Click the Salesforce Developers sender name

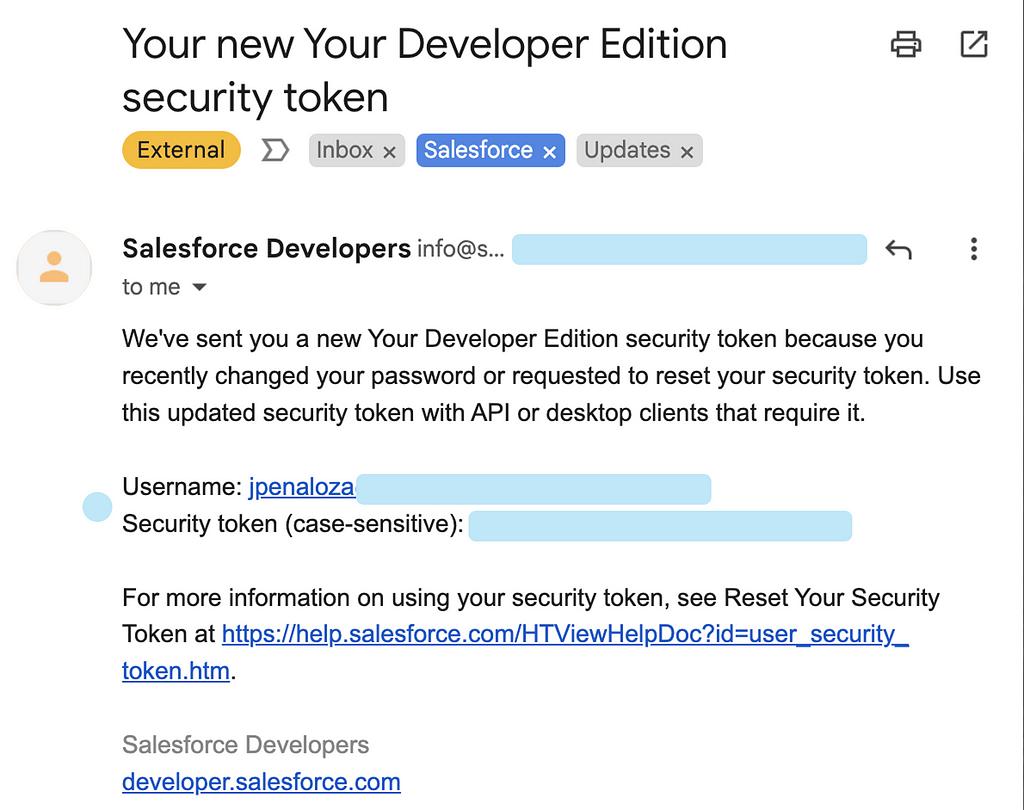(x=266, y=248)
